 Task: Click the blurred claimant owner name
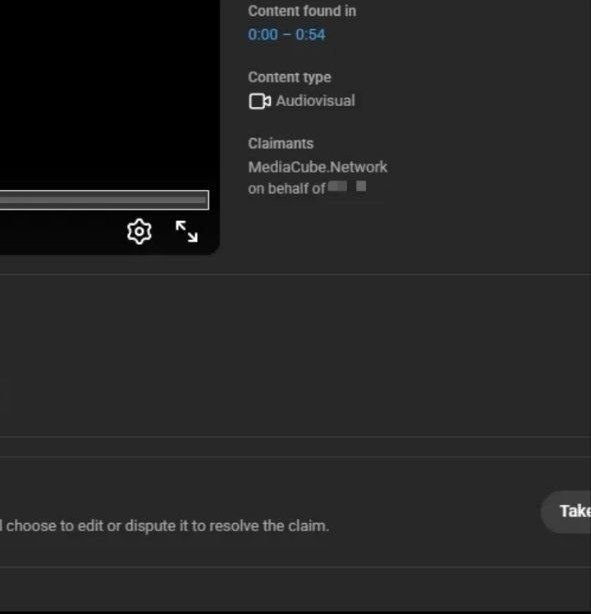pyautogui.click(x=347, y=186)
